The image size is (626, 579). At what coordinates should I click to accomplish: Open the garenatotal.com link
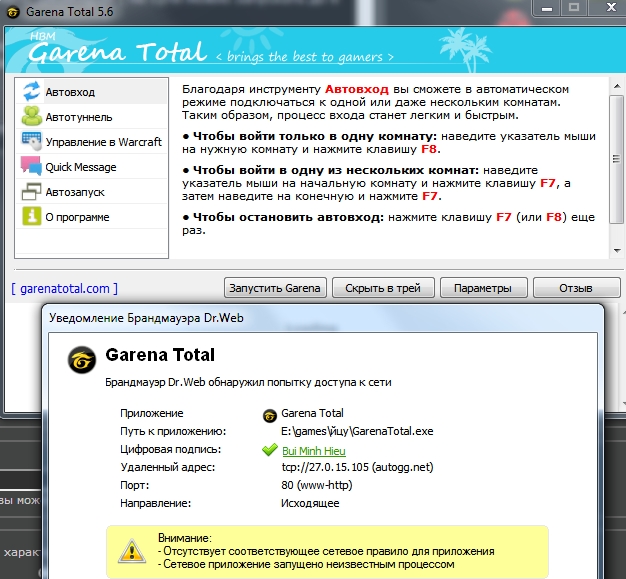pyautogui.click(x=65, y=288)
